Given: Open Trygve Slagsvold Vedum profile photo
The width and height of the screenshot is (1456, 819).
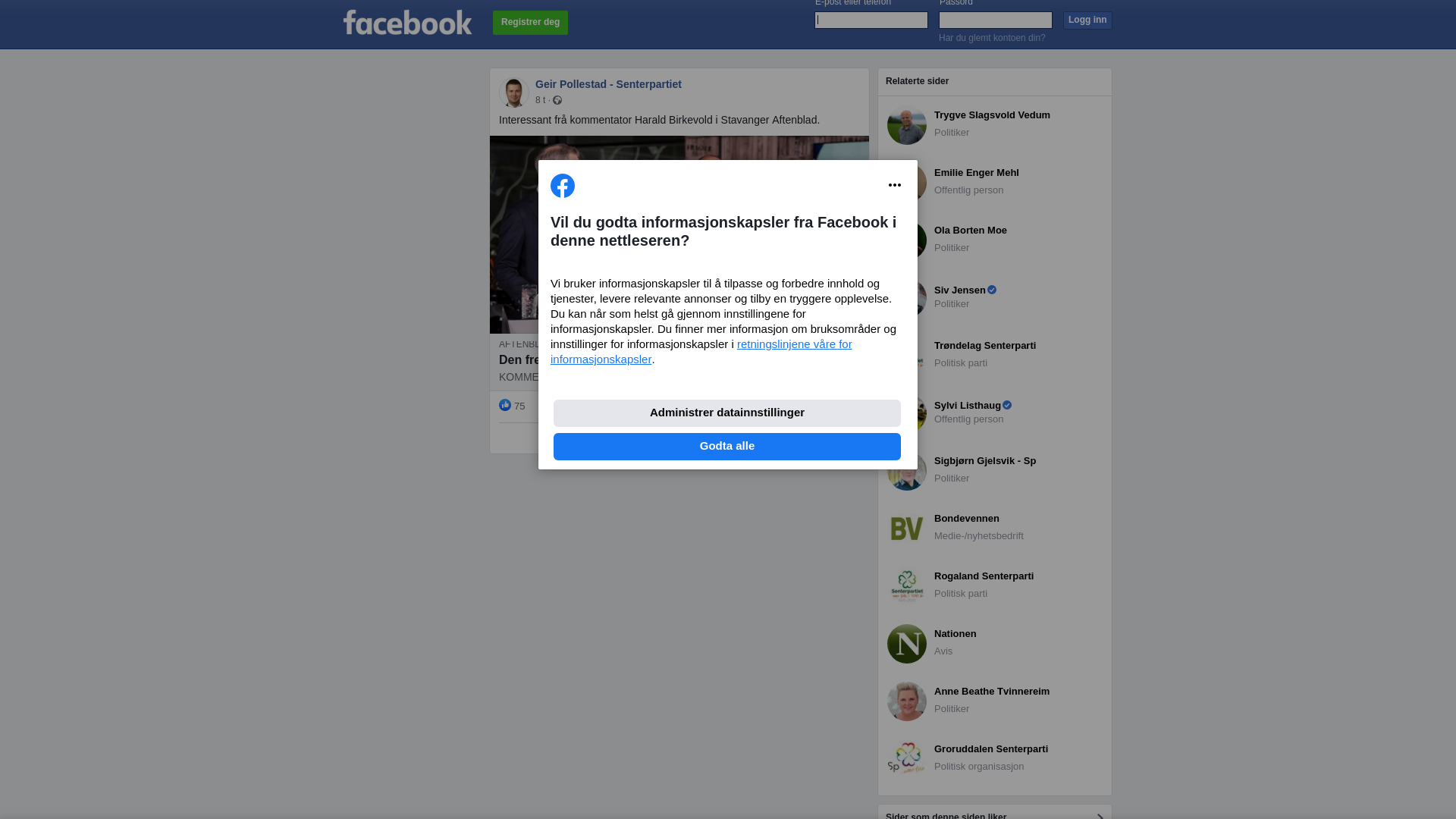Looking at the screenshot, I should click(x=907, y=125).
